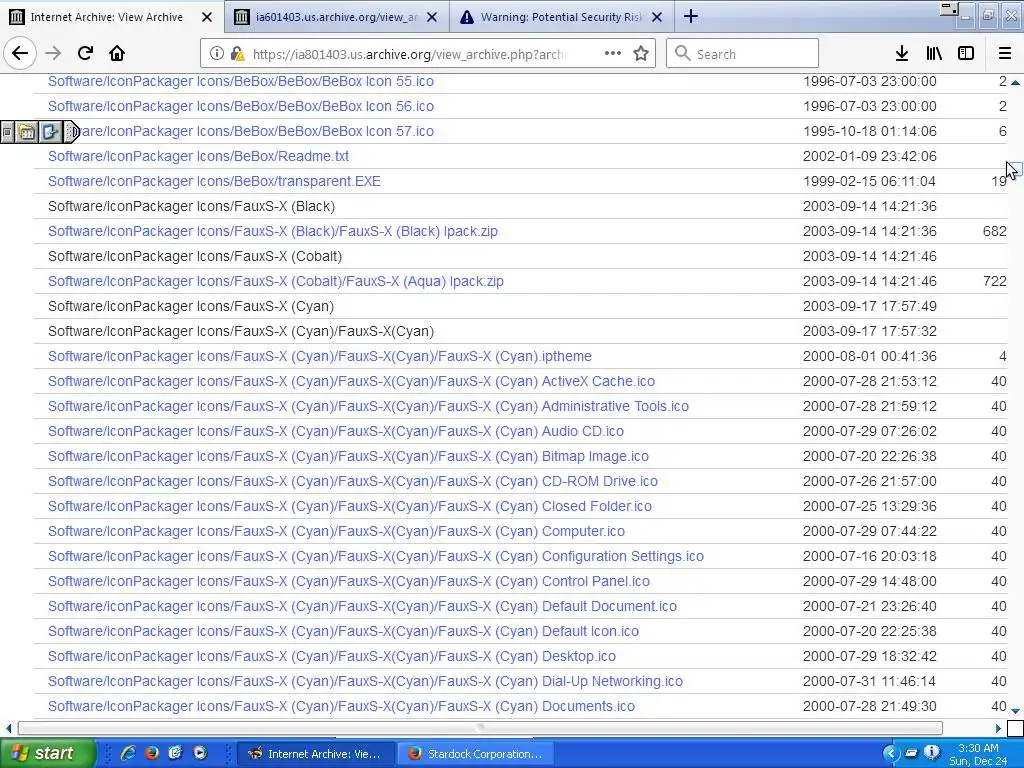Open FauxS-X (Cyan) Administrative Tools.ico
Viewport: 1024px width, 768px height.
coord(368,406)
